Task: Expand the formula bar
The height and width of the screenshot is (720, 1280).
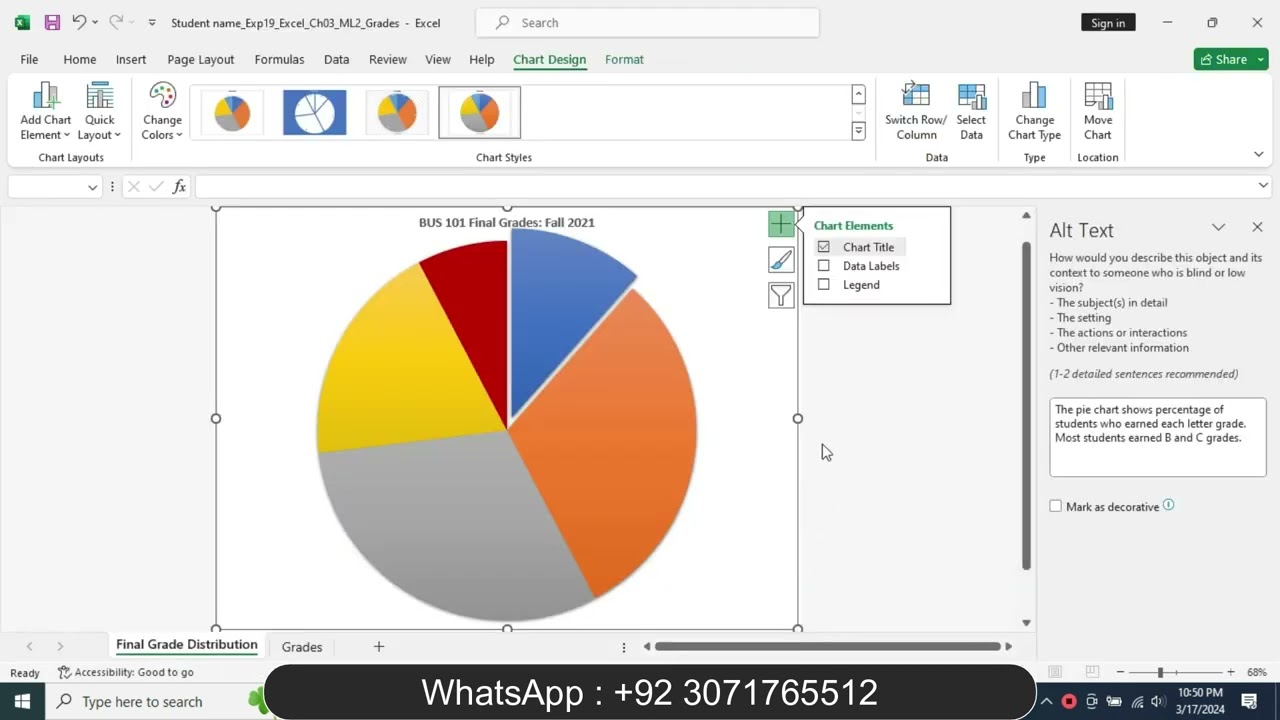Action: point(1263,186)
